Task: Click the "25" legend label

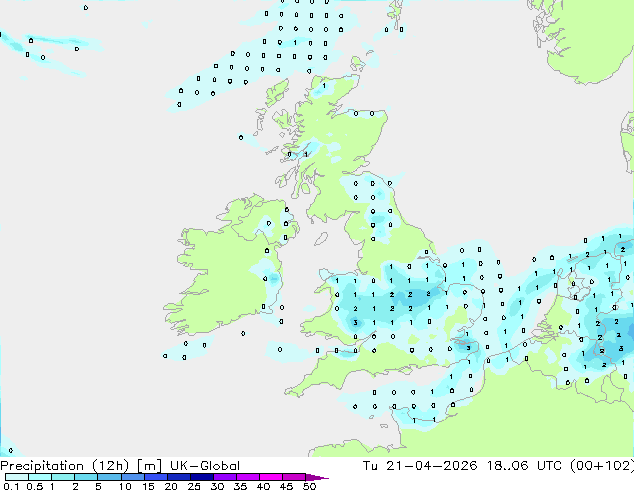Action: [194, 486]
